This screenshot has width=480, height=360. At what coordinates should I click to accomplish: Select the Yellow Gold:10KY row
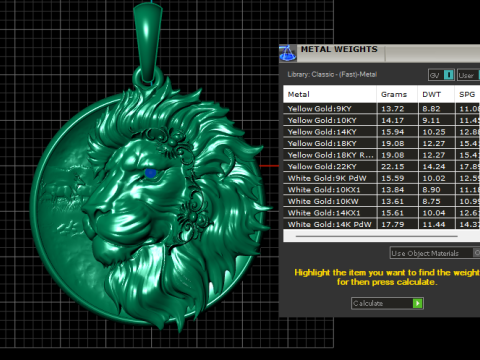(x=382, y=120)
